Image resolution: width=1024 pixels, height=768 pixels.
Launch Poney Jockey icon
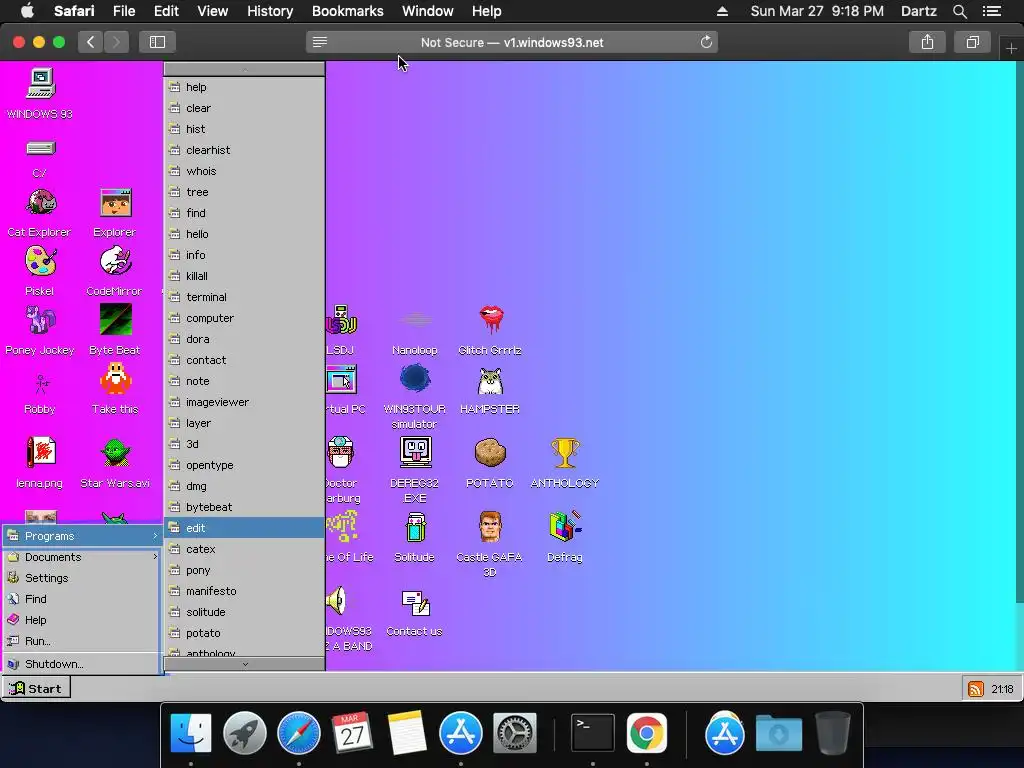click(40, 330)
